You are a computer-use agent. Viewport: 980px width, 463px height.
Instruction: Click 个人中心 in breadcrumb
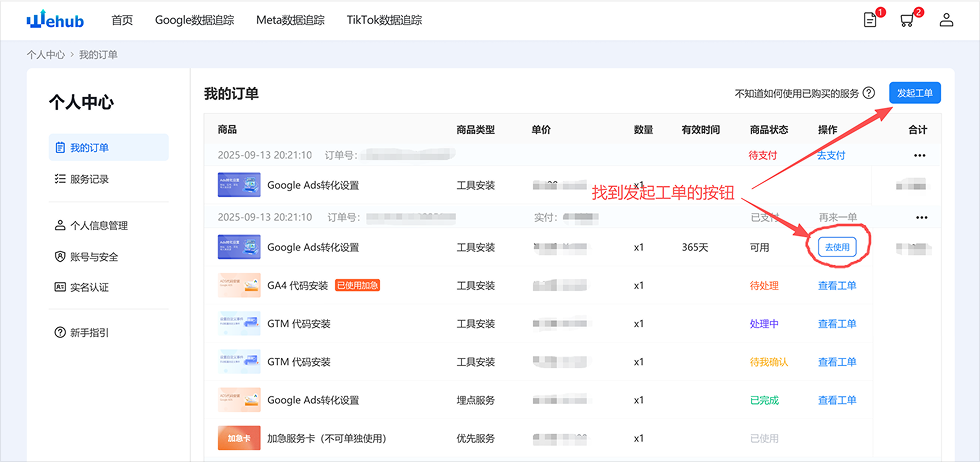45,55
